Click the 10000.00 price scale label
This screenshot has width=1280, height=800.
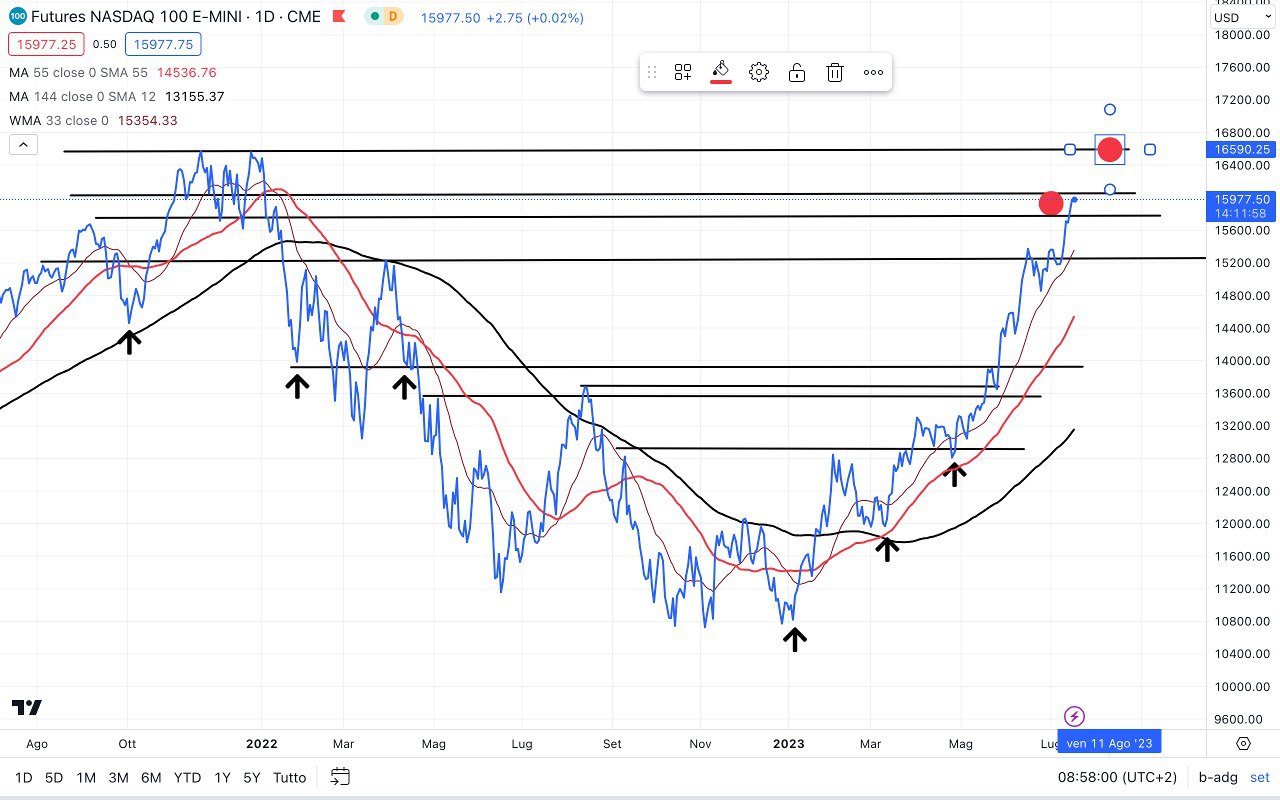pos(1242,687)
